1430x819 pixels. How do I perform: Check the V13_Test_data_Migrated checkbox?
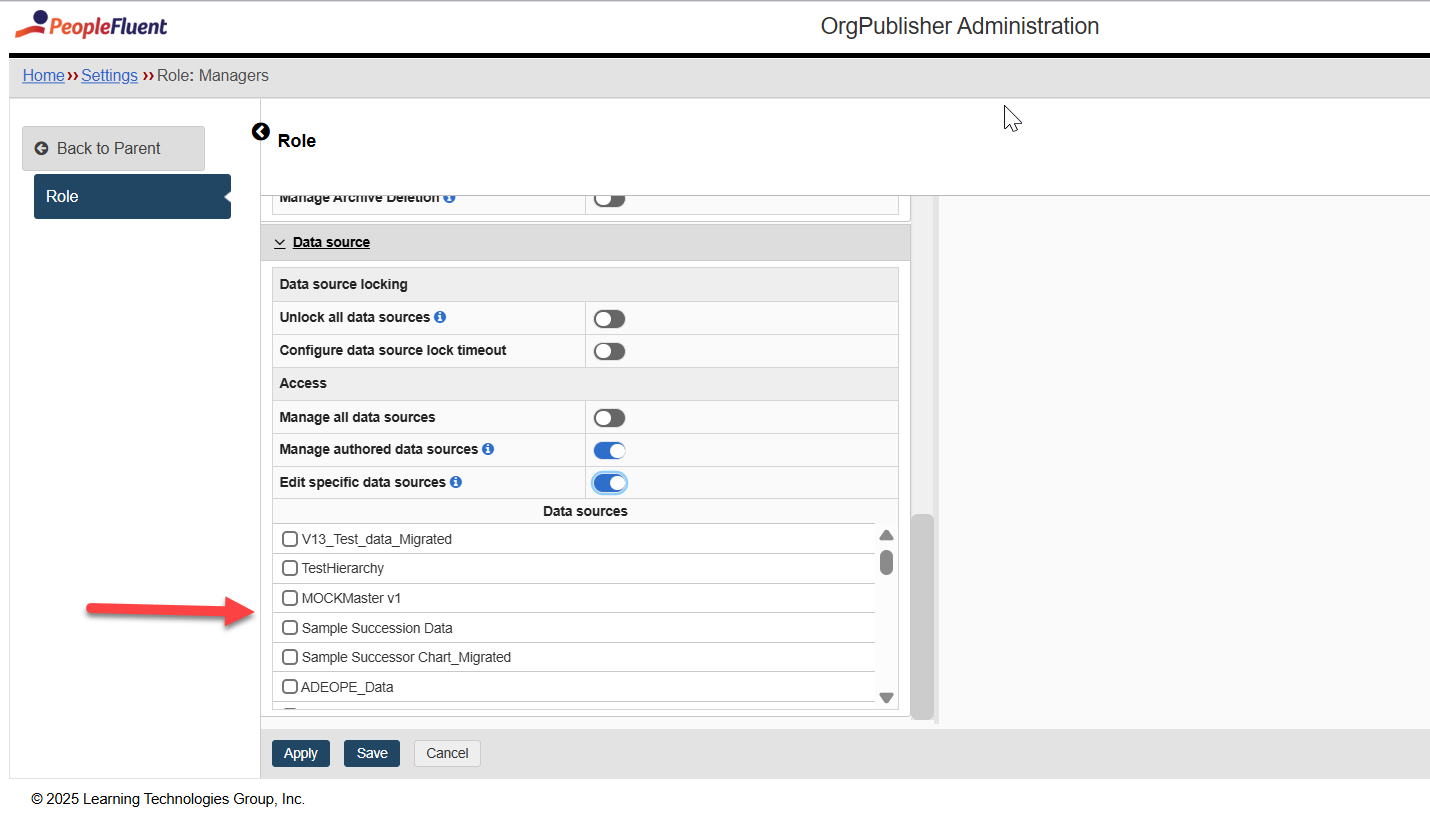[x=290, y=539]
